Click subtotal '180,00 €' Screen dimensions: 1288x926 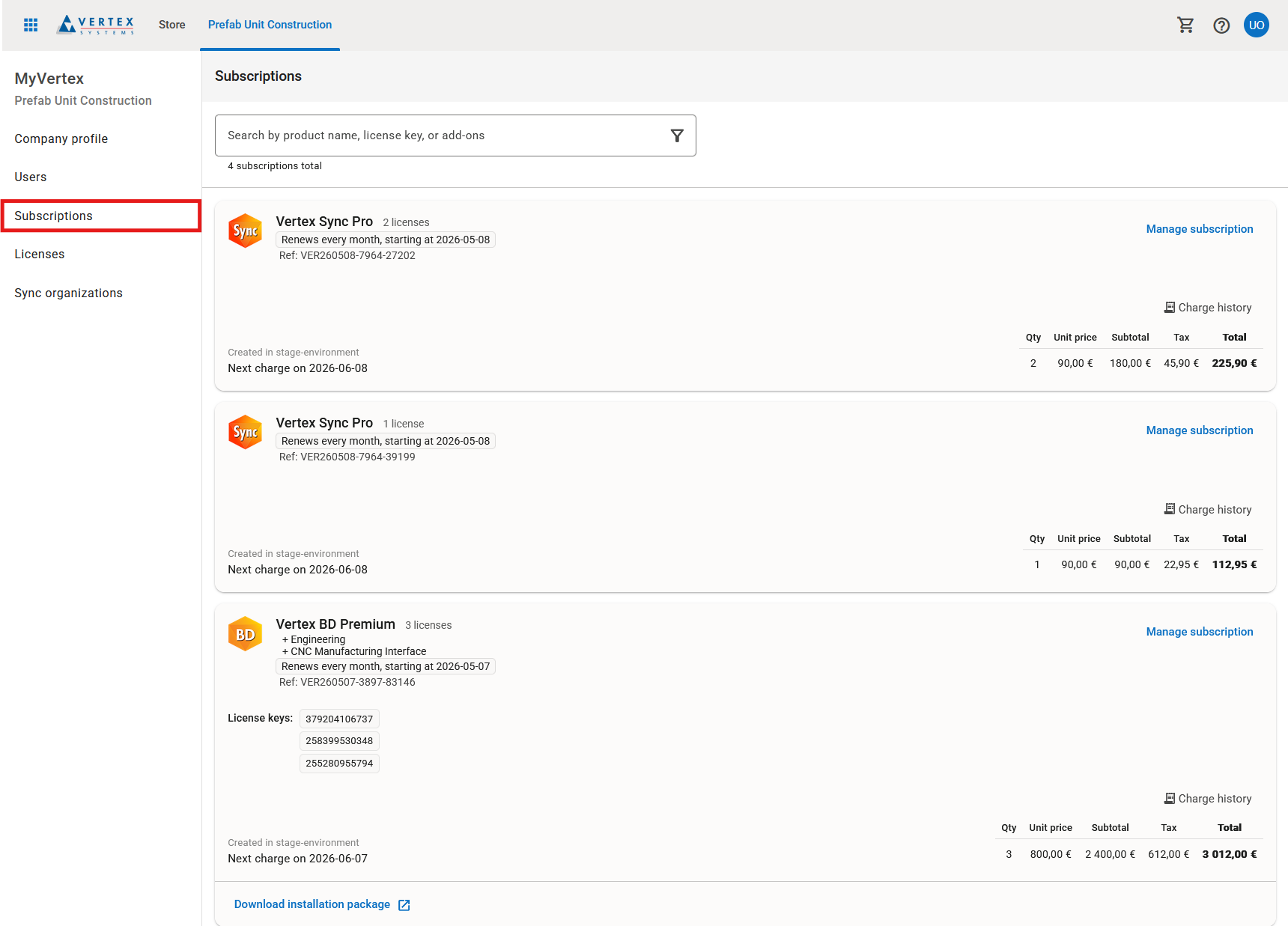pyautogui.click(x=1131, y=363)
